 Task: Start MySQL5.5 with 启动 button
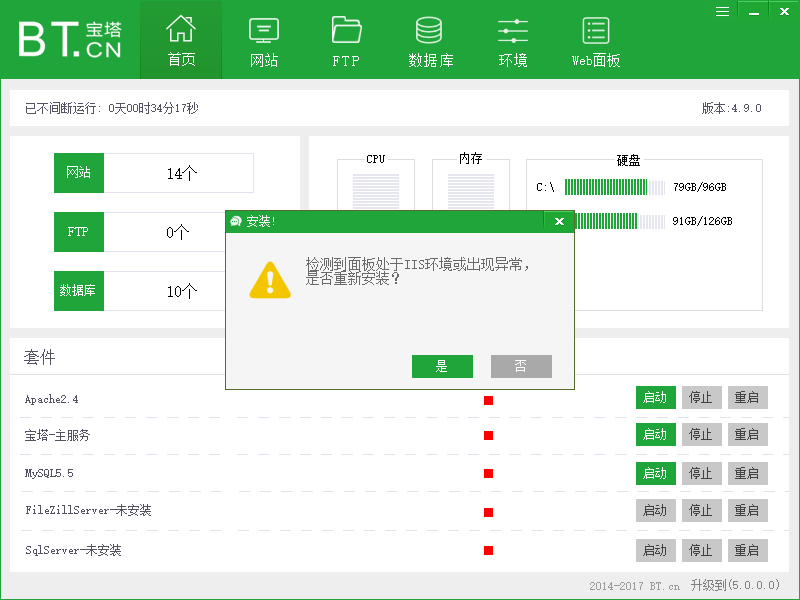coord(656,473)
